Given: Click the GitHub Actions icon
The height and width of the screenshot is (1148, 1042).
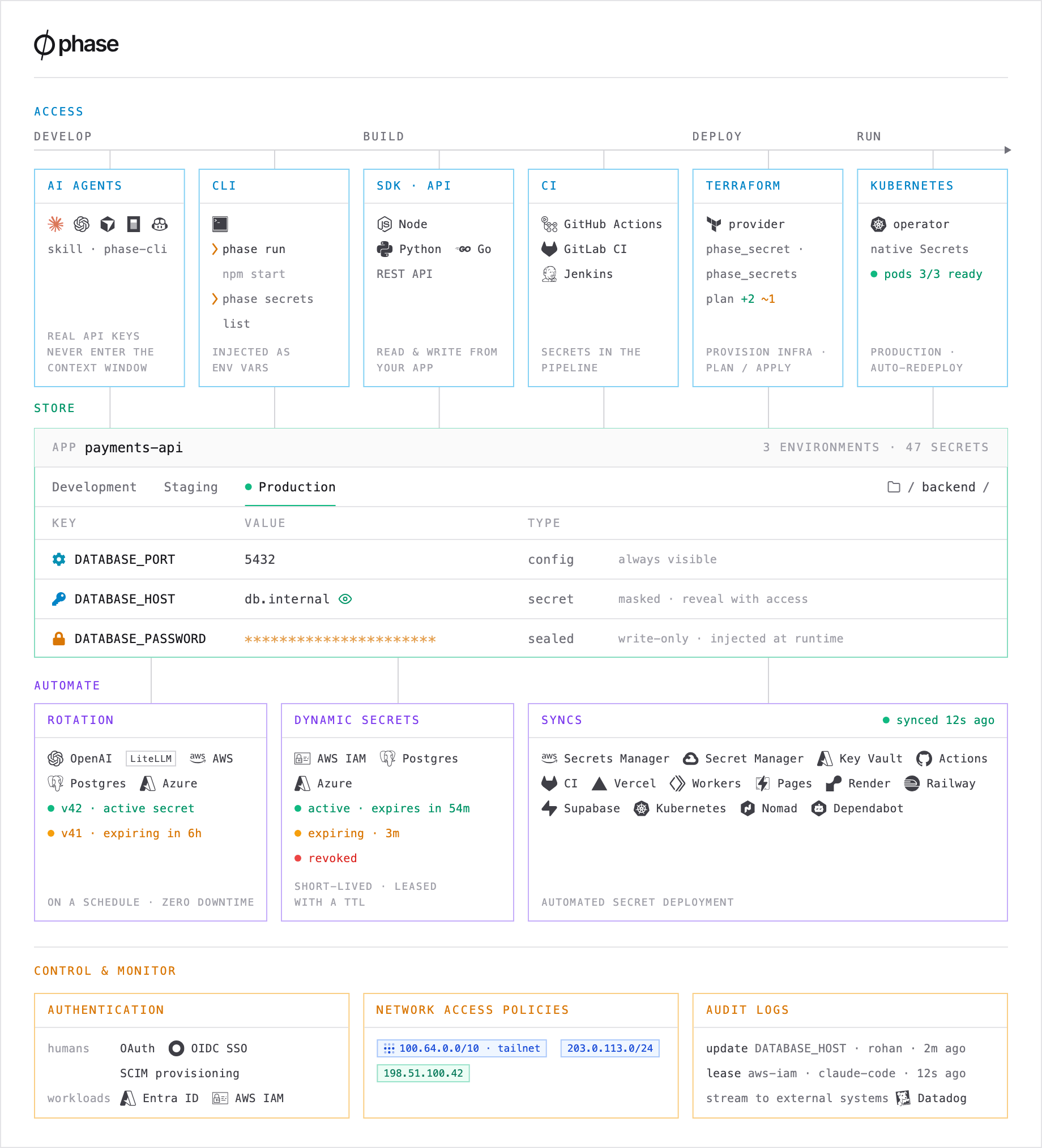Looking at the screenshot, I should point(549,224).
